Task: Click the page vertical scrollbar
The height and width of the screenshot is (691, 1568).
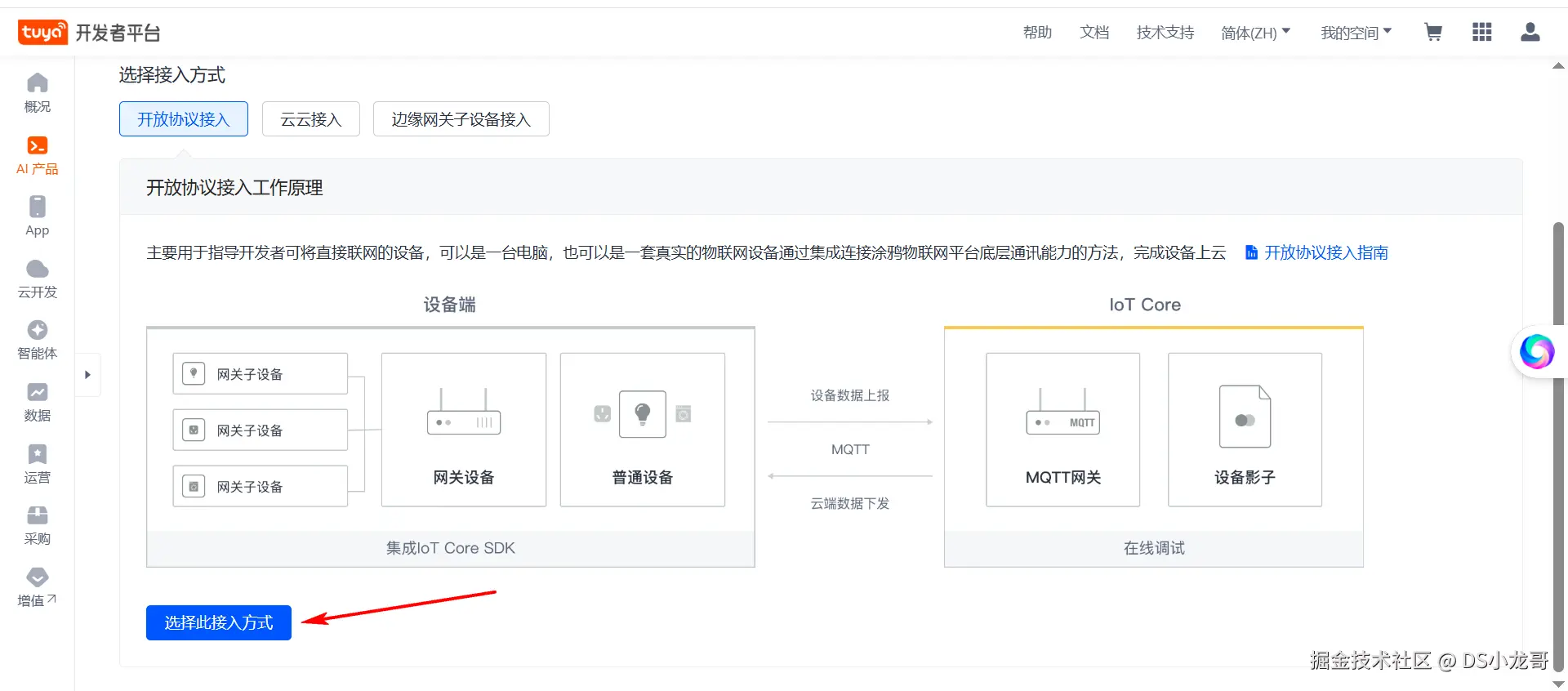Action: pos(1558,445)
